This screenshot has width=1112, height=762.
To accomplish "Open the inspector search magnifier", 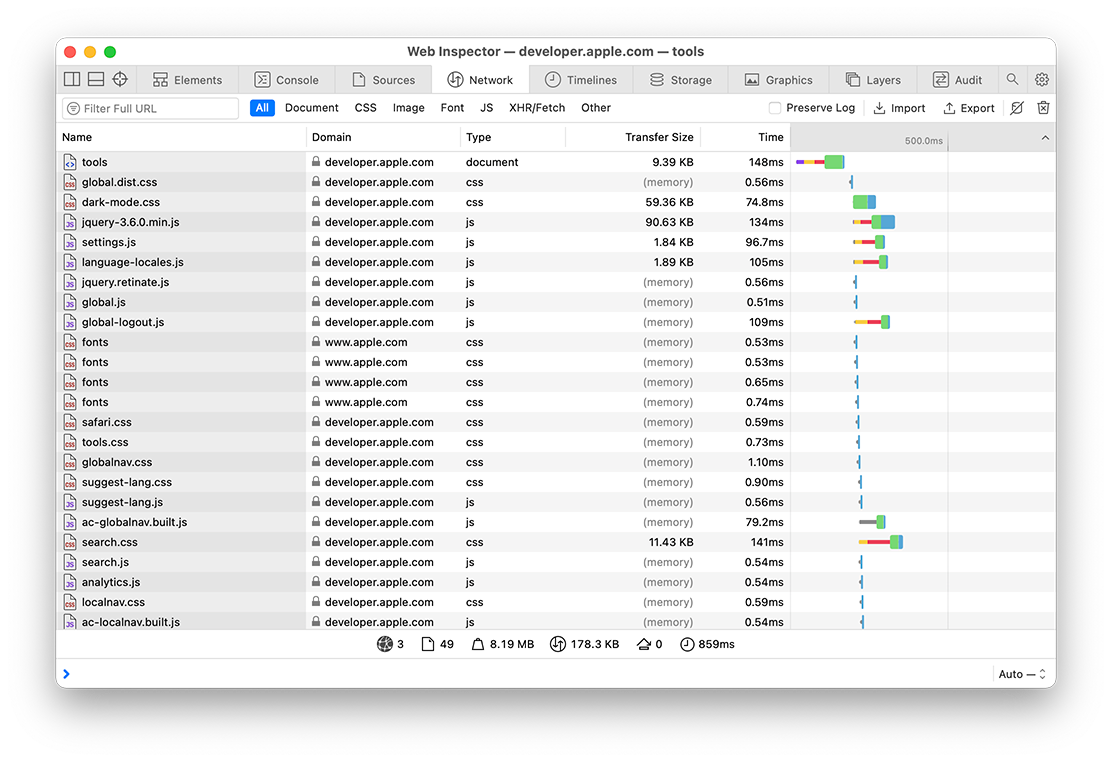I will 1013,80.
